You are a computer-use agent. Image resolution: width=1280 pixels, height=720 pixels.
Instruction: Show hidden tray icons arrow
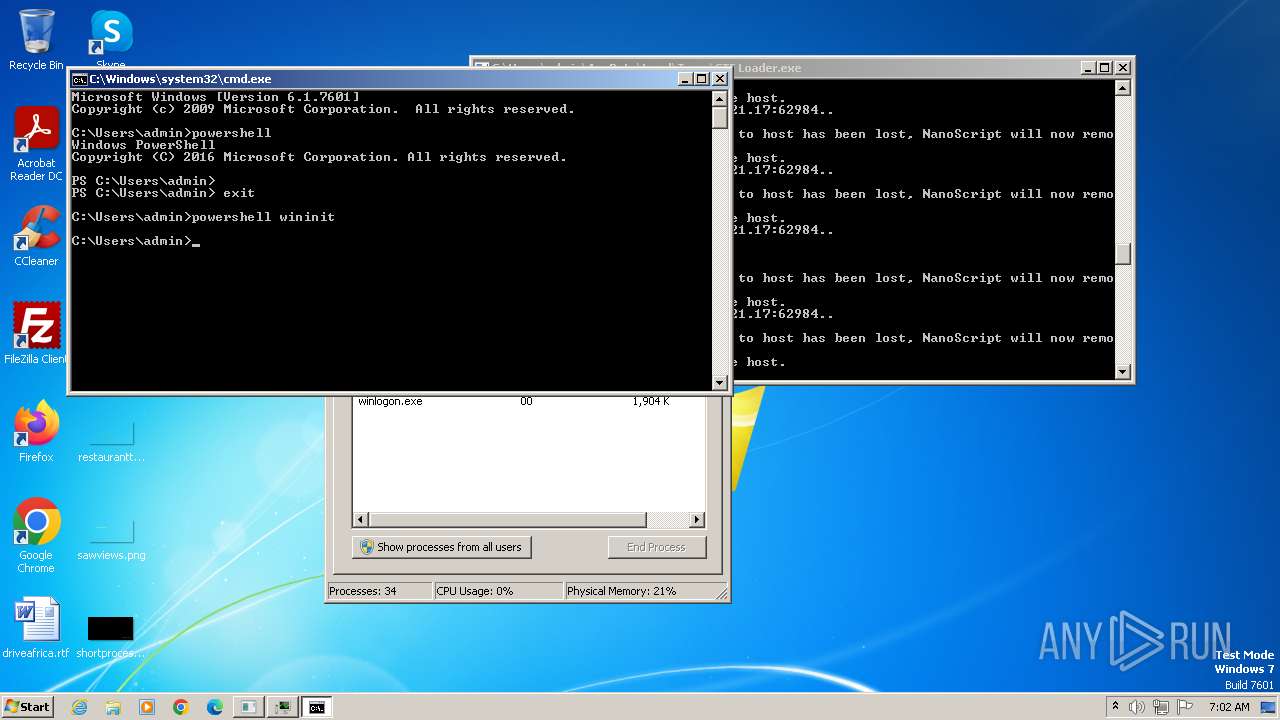pos(1115,707)
